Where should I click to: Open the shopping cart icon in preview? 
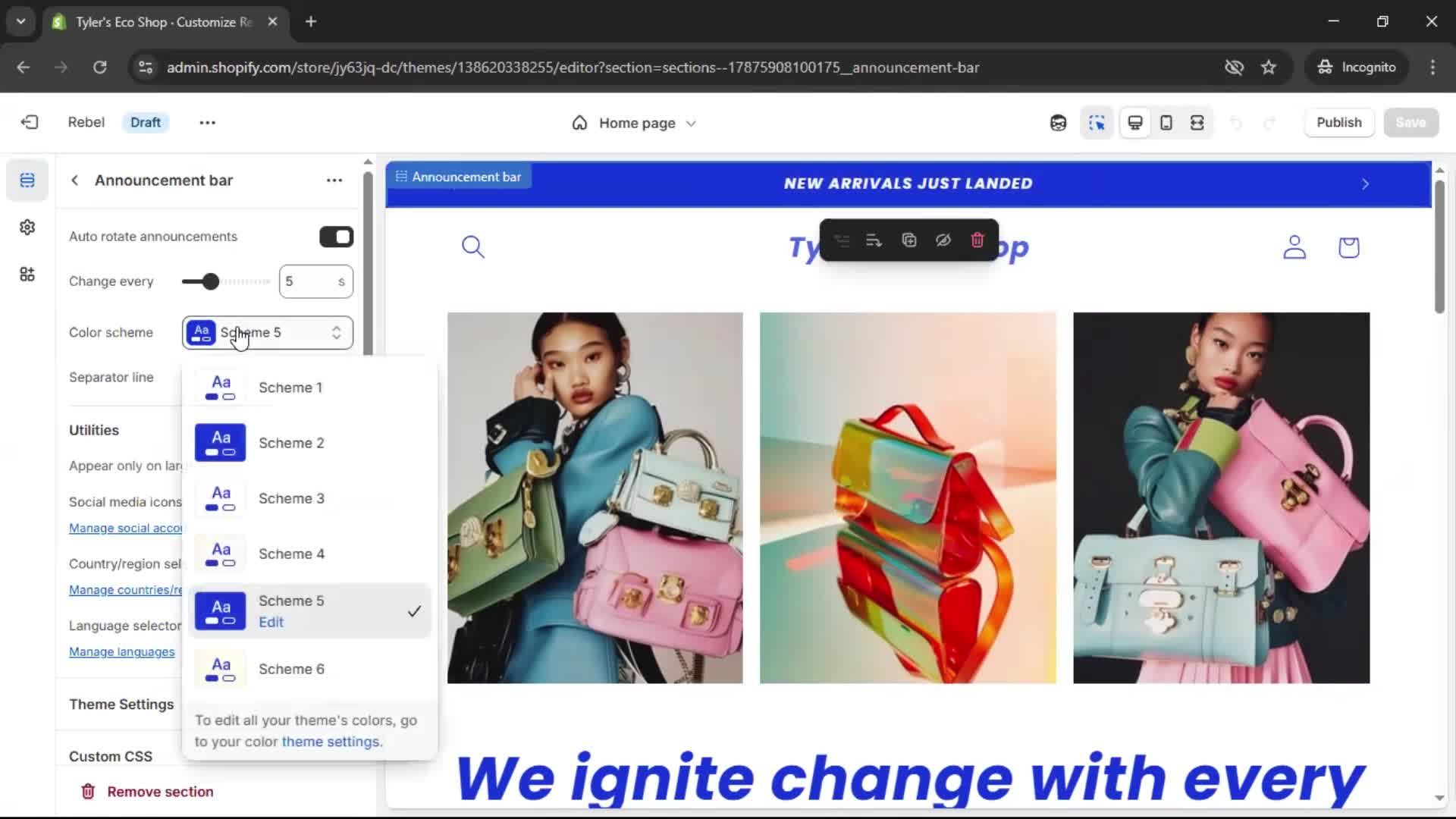pyautogui.click(x=1348, y=247)
